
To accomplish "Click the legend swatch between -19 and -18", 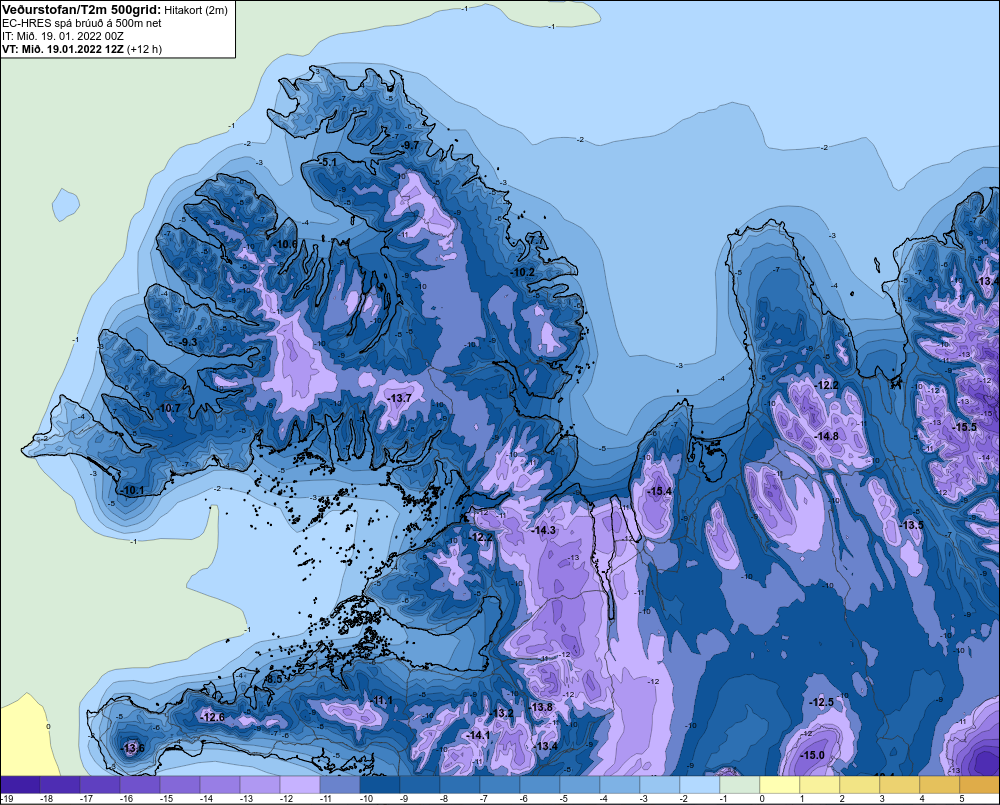I will [20, 785].
